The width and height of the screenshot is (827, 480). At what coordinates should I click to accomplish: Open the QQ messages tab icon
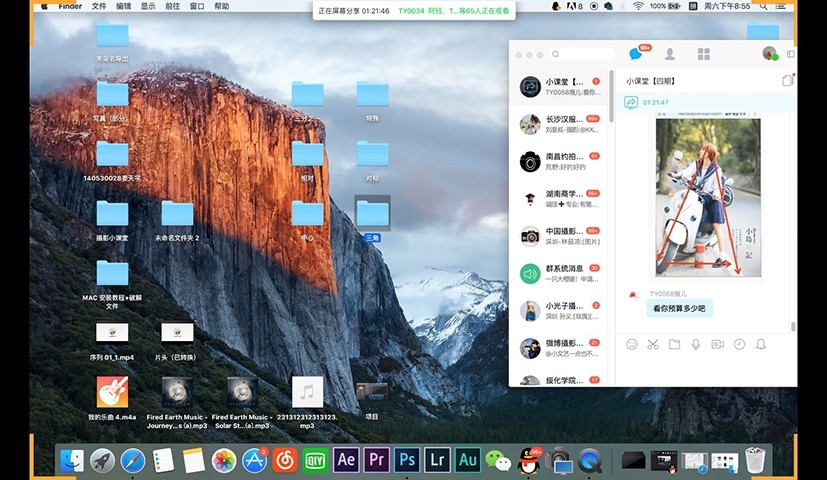pos(636,54)
